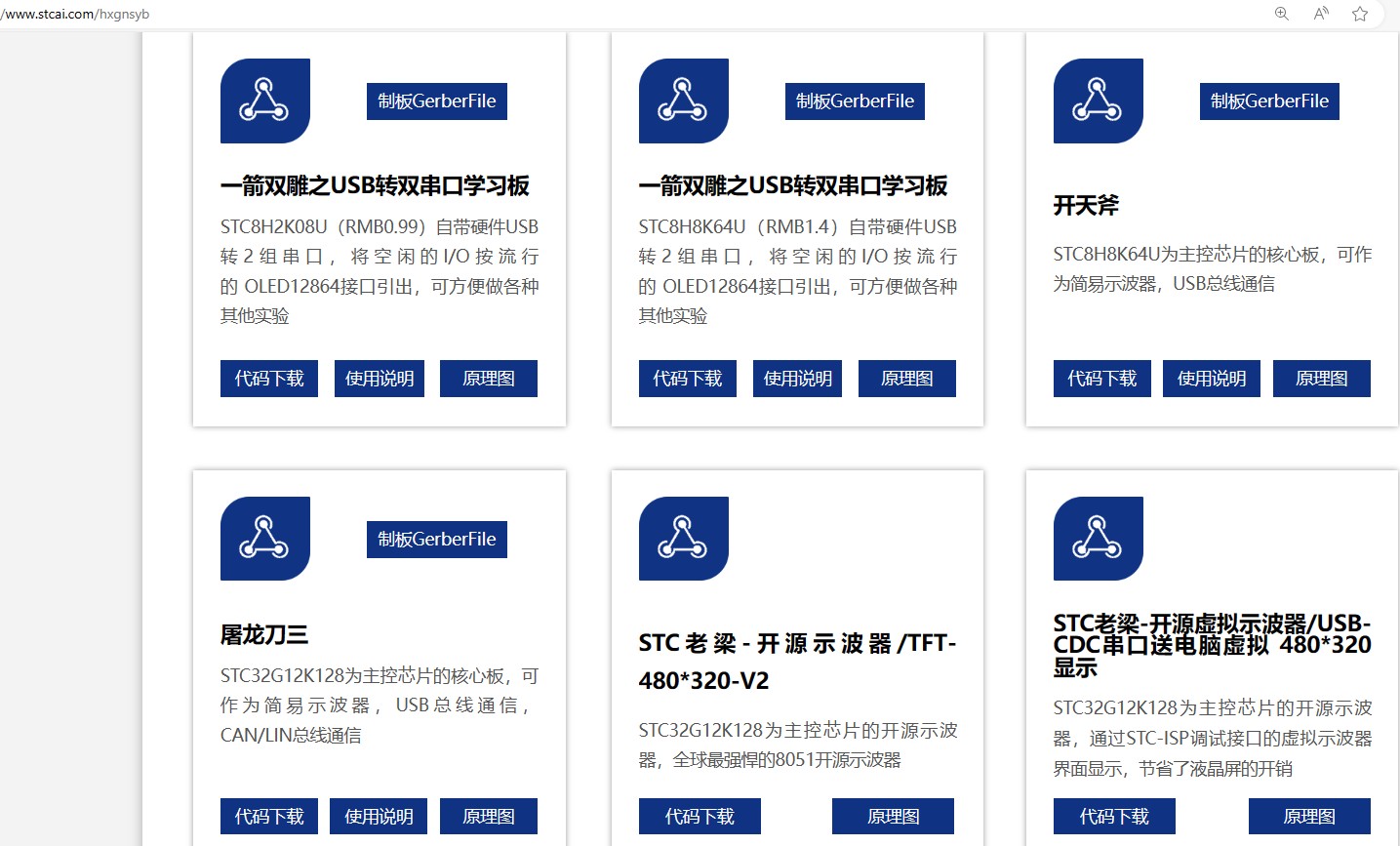Click 代码下载 on the STC8H2K08U card
The height and width of the screenshot is (846, 1400).
pos(269,379)
